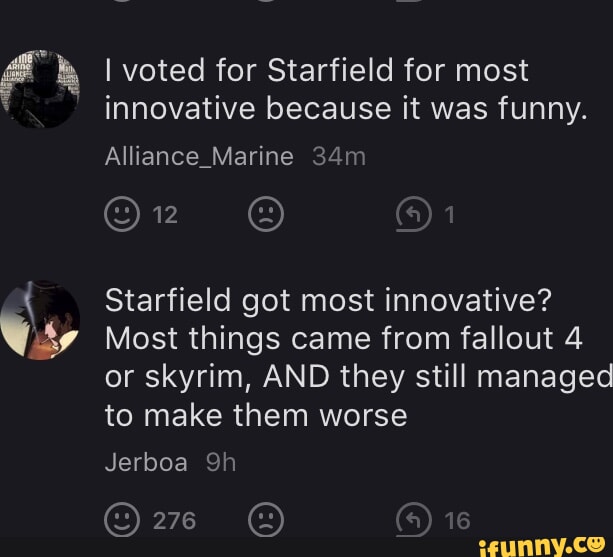Click the iFunny.co watermark logo

[541, 544]
